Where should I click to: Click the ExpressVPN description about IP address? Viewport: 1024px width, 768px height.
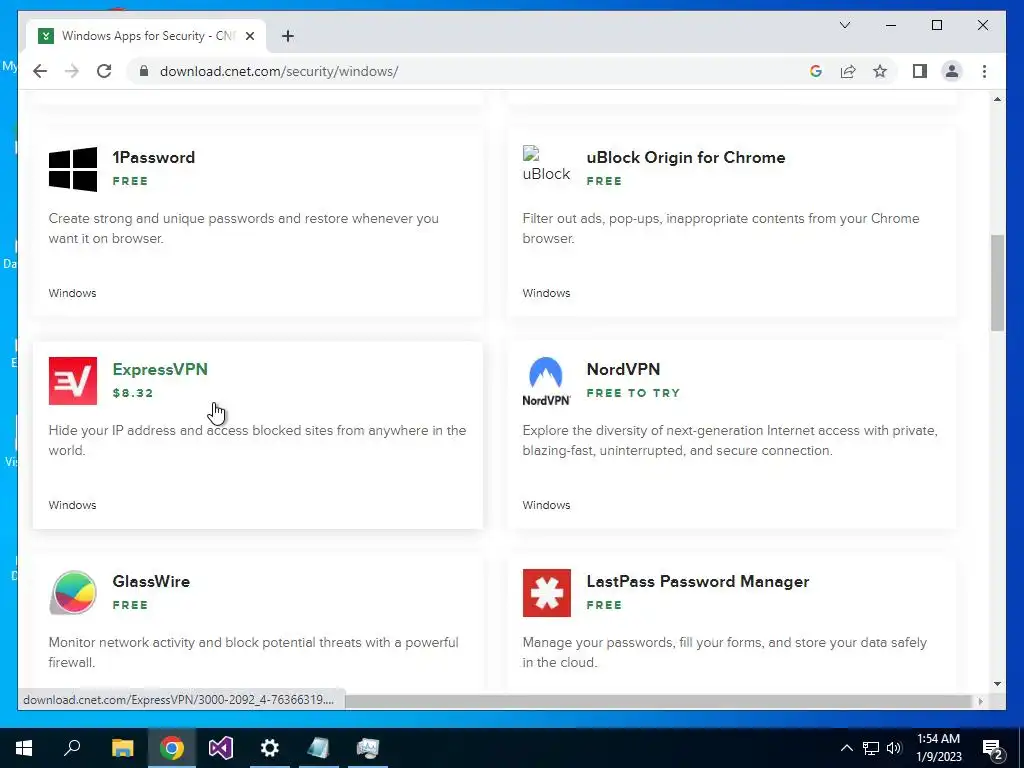[x=257, y=440]
